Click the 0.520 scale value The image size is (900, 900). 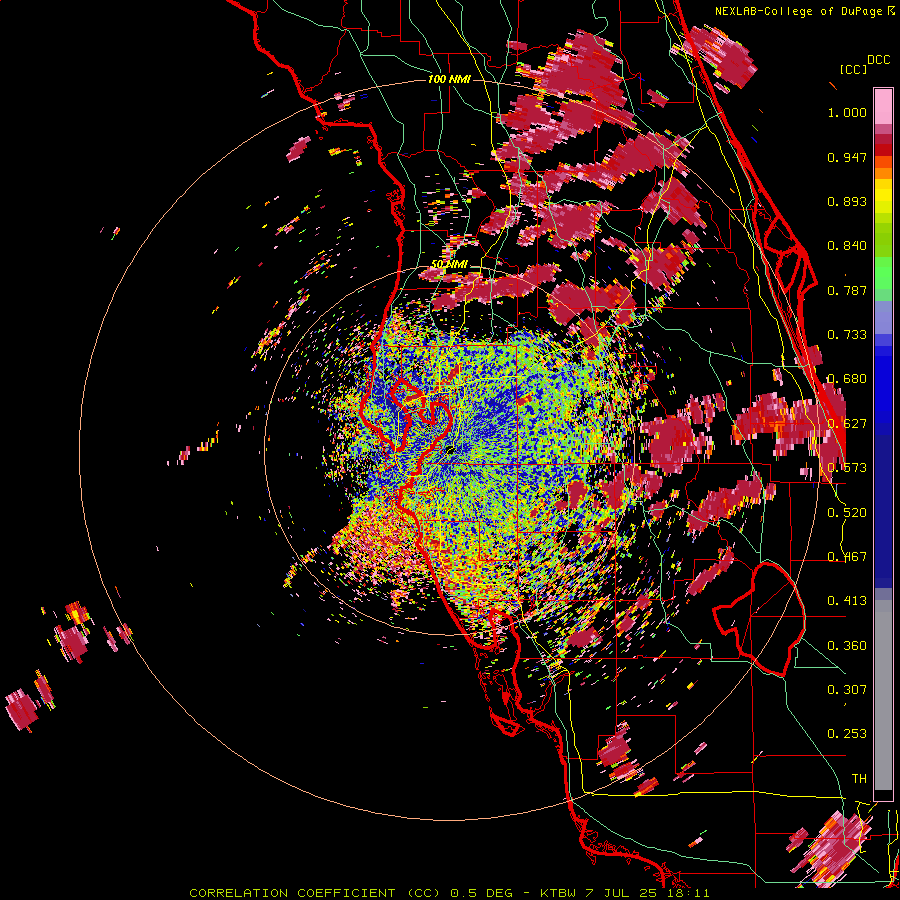coord(847,512)
